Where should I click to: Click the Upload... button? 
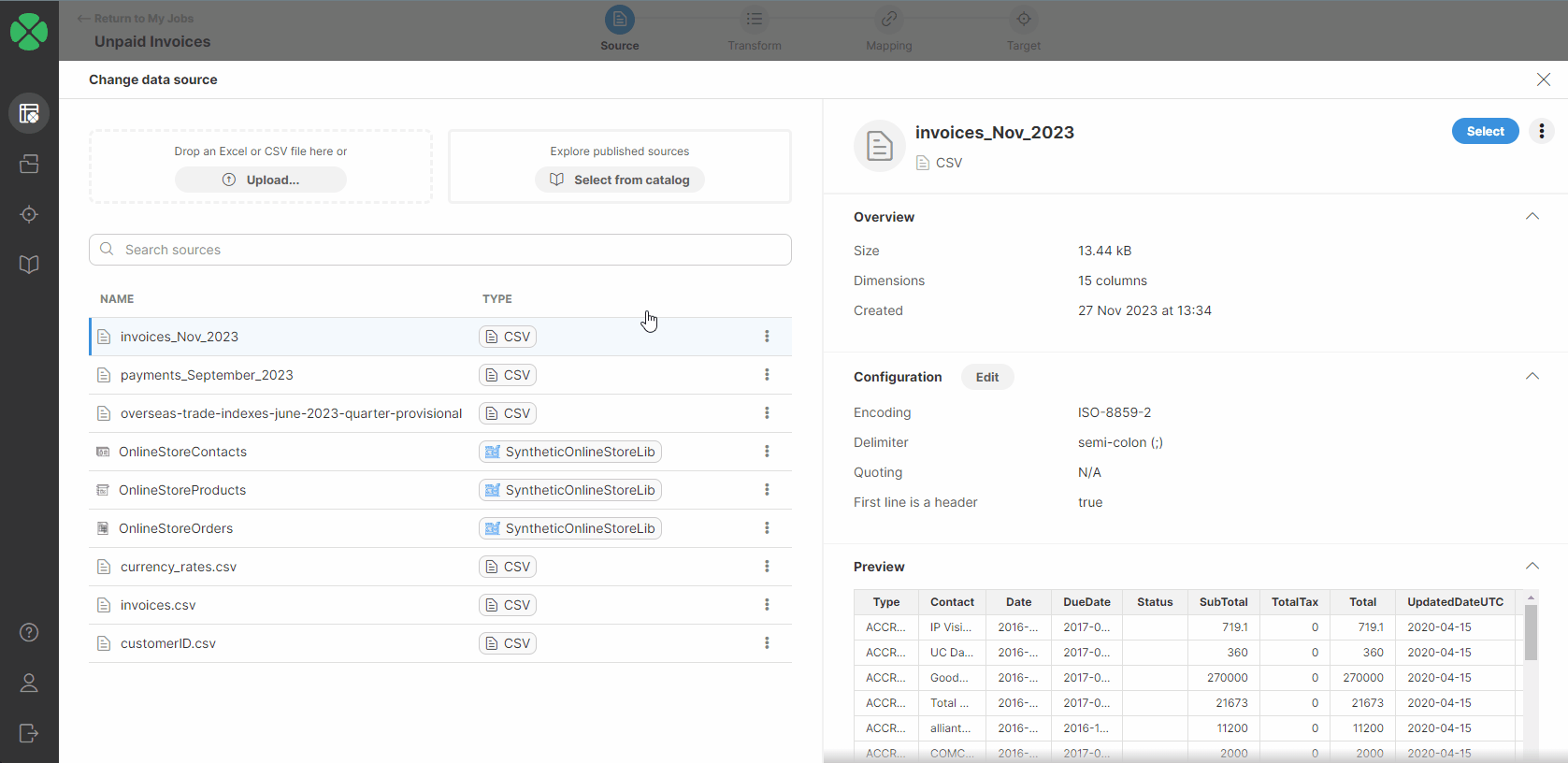click(261, 180)
